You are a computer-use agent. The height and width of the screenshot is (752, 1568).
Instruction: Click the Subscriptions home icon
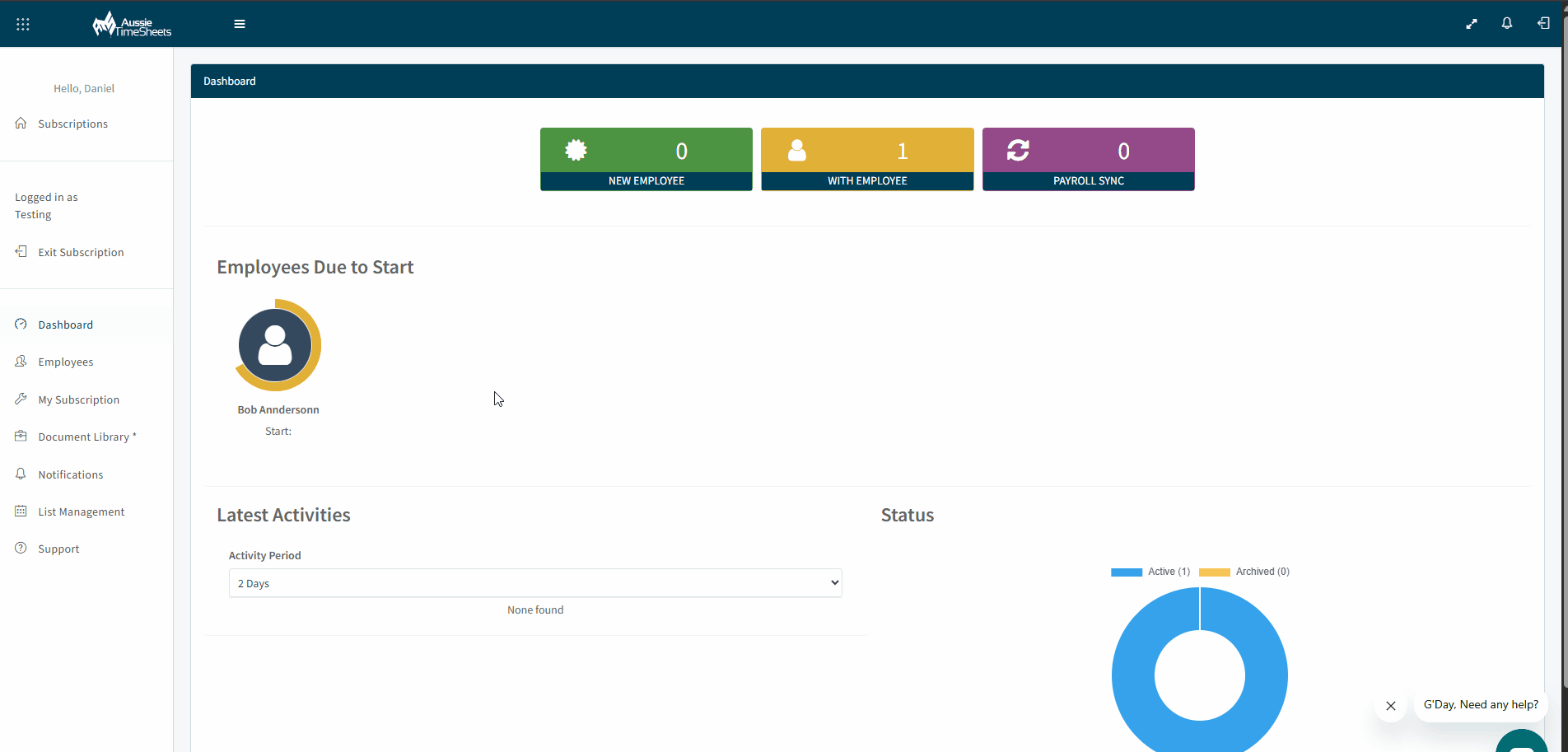click(21, 123)
